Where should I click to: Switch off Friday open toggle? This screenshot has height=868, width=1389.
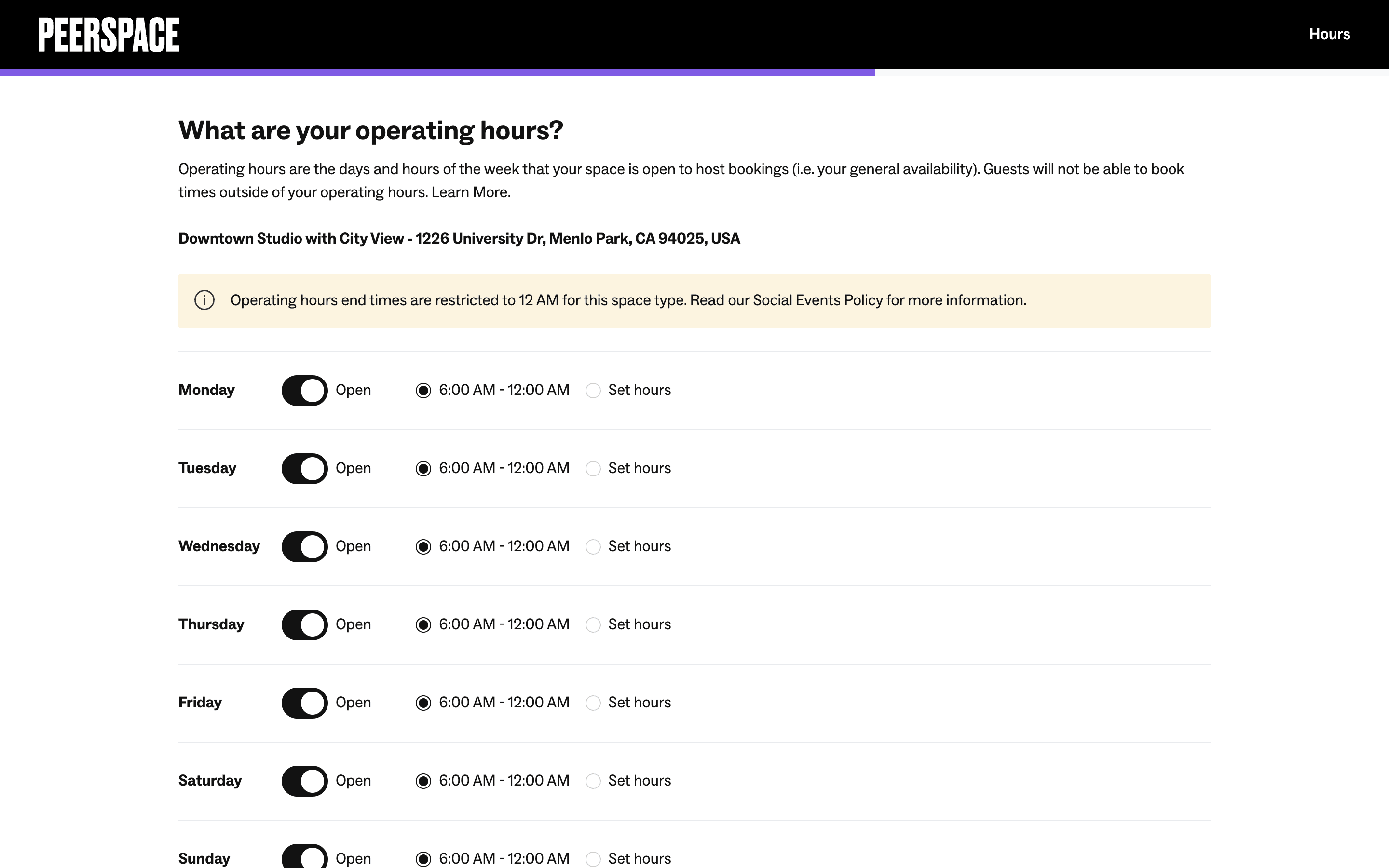(304, 703)
